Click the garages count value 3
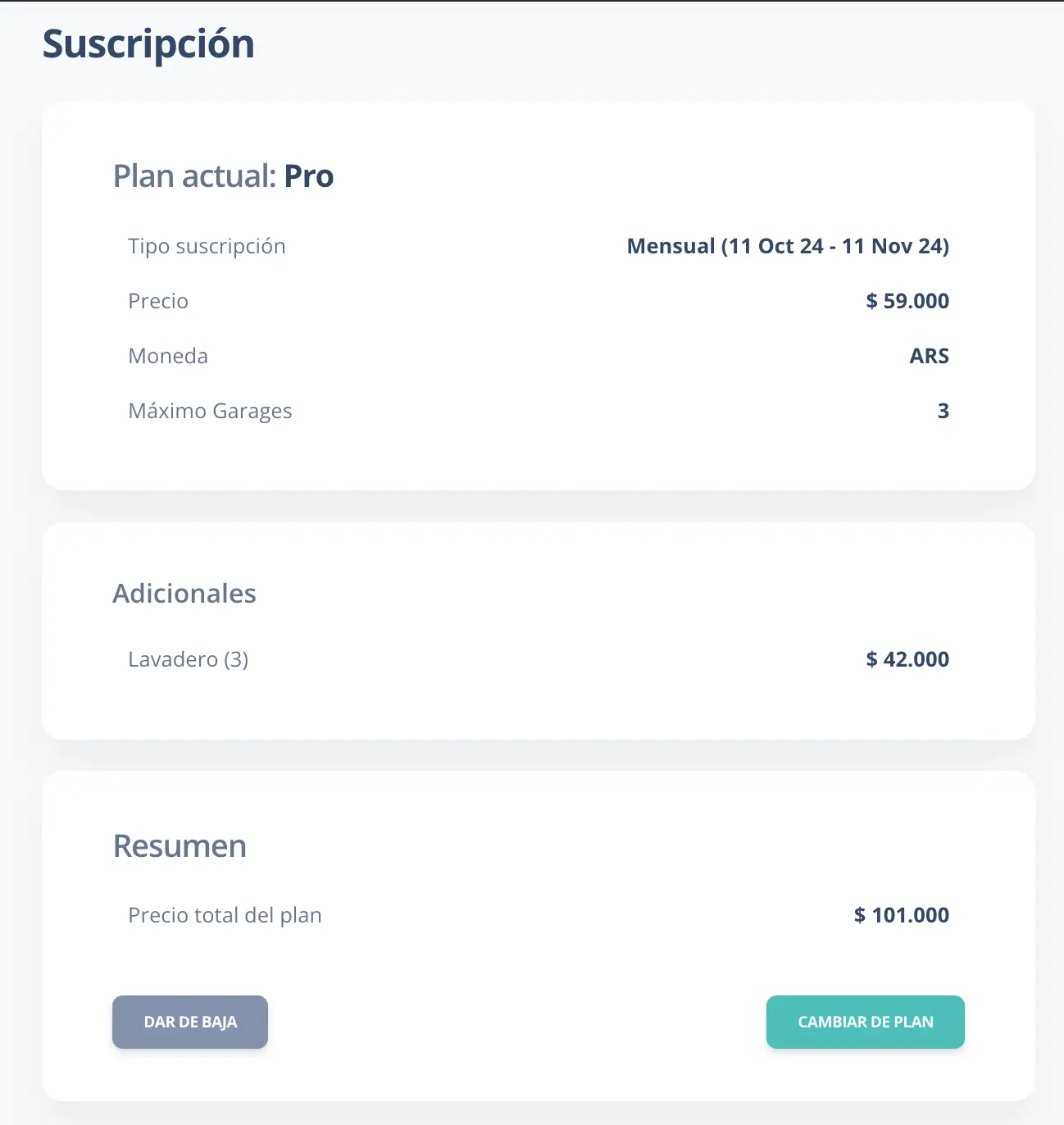1064x1125 pixels. (x=944, y=411)
